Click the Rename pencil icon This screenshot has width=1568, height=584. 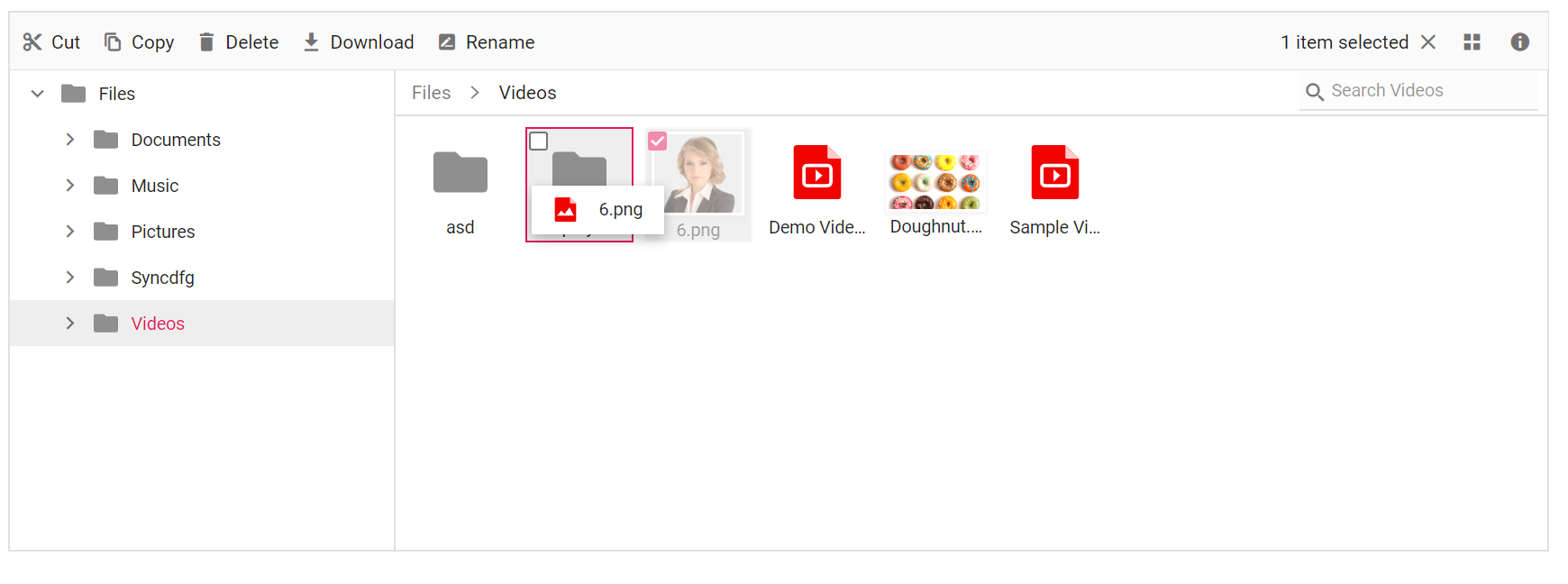pyautogui.click(x=446, y=42)
